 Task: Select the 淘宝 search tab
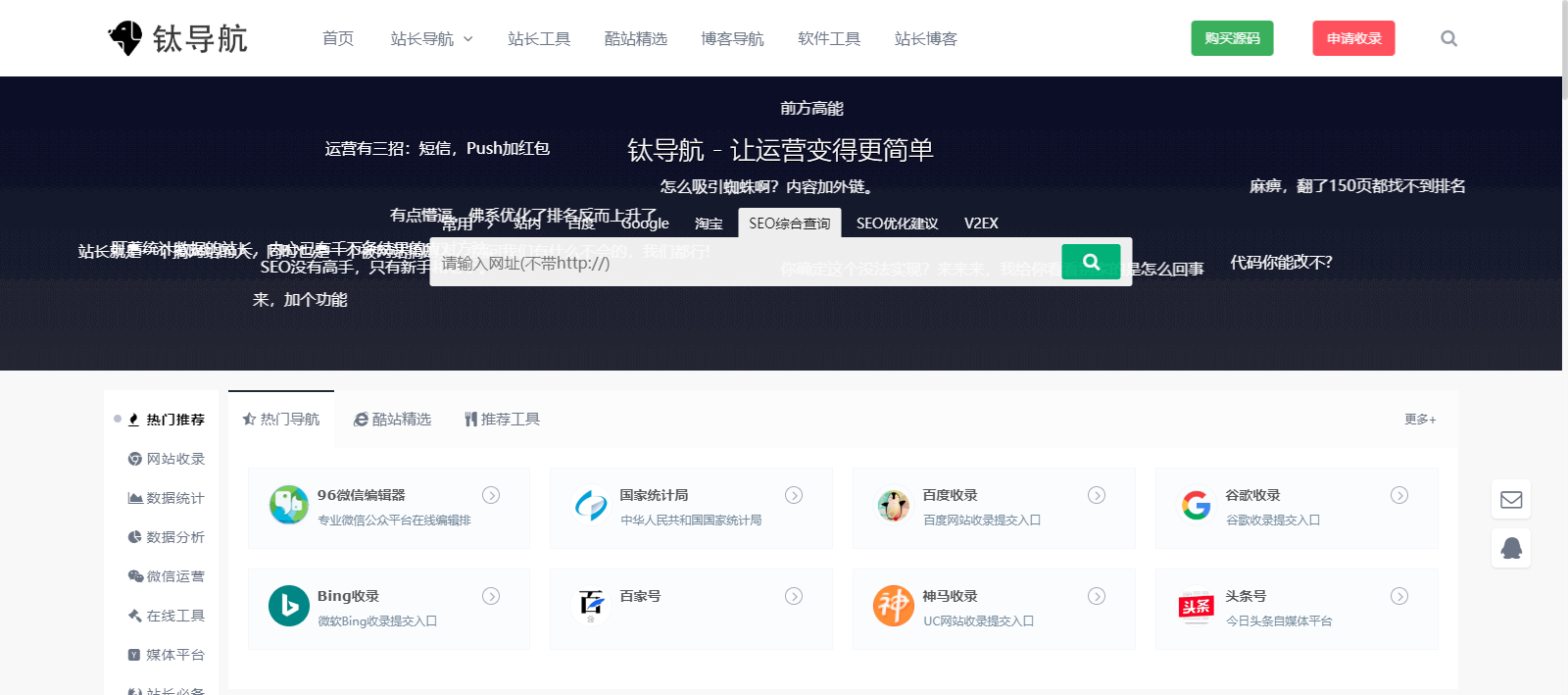[x=709, y=223]
